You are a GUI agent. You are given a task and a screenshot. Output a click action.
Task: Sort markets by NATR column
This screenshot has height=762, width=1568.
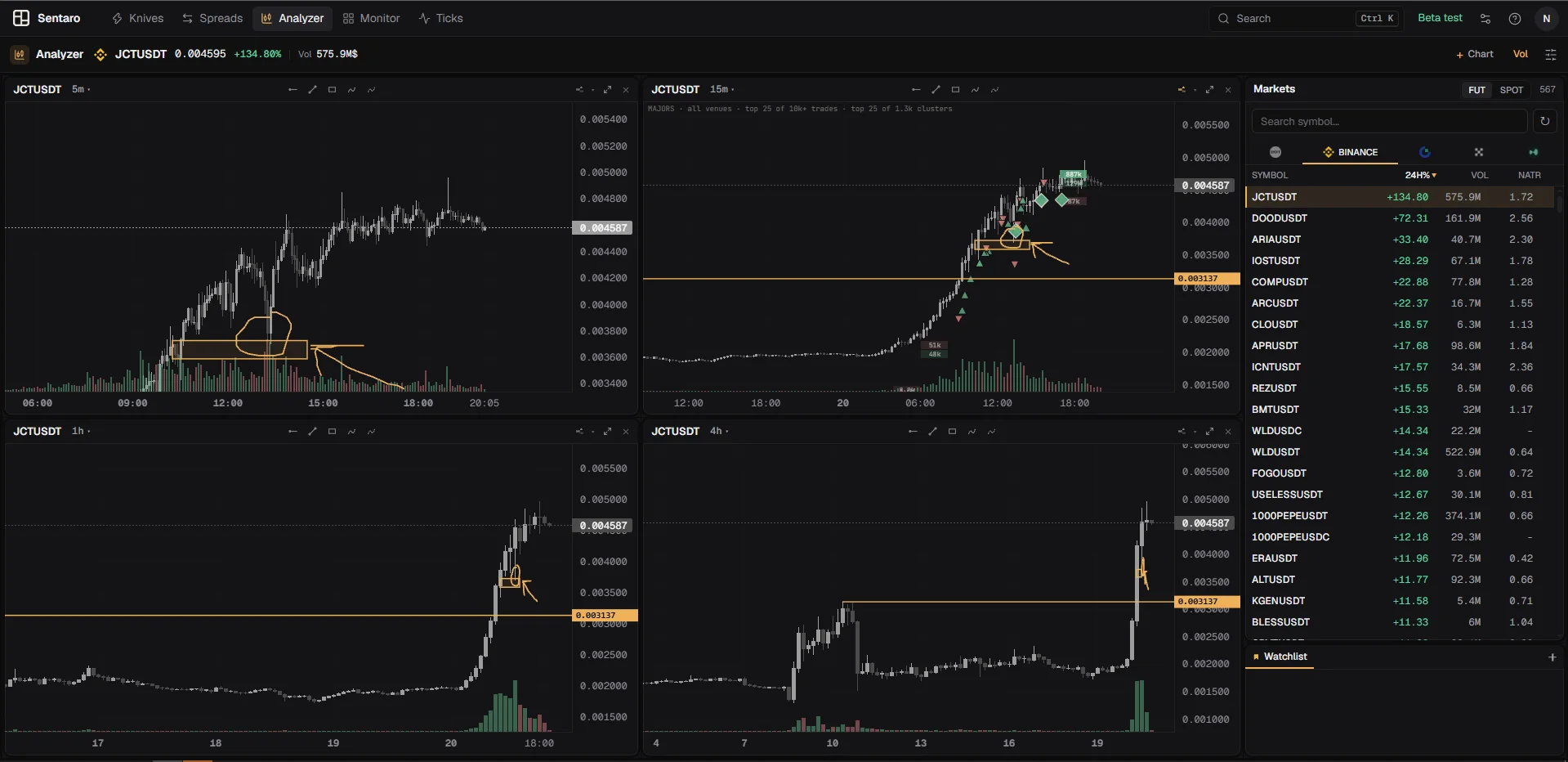point(1529,176)
